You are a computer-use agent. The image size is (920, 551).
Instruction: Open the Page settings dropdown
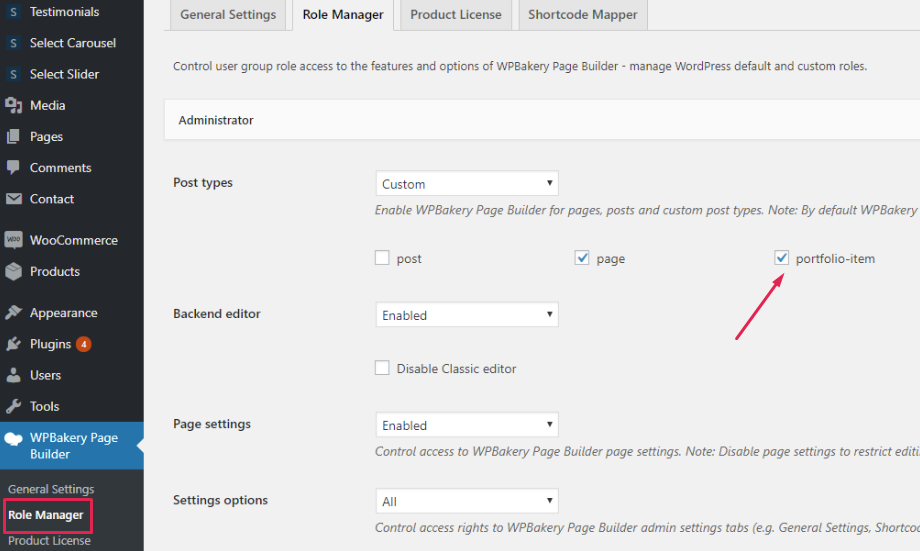467,425
